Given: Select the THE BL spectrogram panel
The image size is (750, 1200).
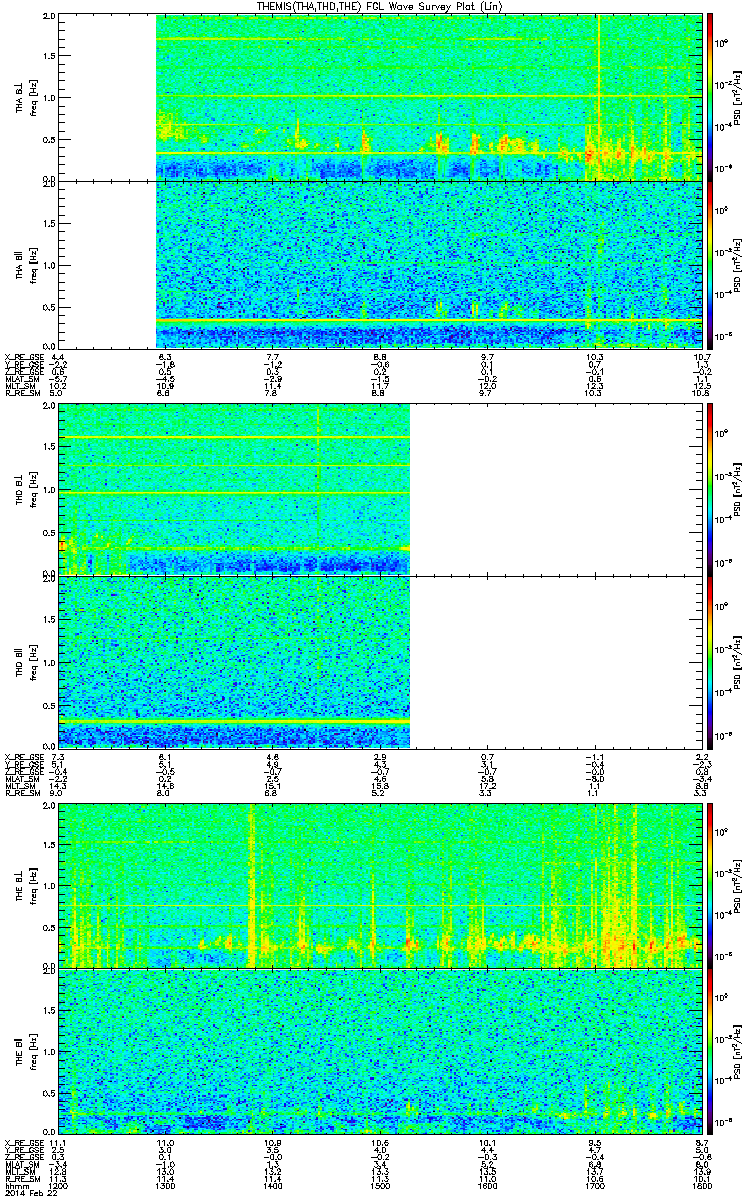Looking at the screenshot, I should [379, 884].
